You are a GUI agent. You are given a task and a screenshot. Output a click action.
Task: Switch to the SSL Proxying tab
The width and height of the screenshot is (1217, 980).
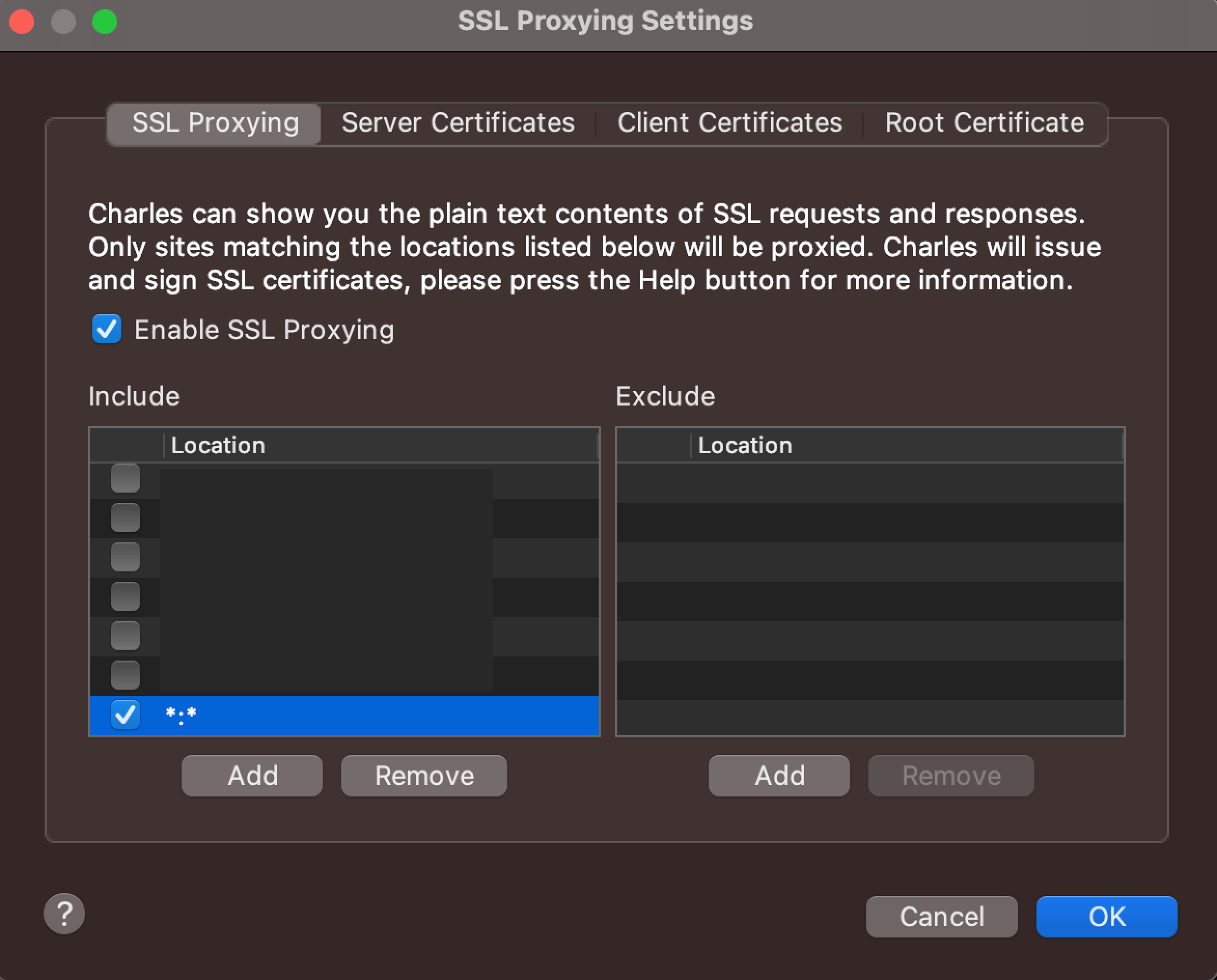coord(215,123)
